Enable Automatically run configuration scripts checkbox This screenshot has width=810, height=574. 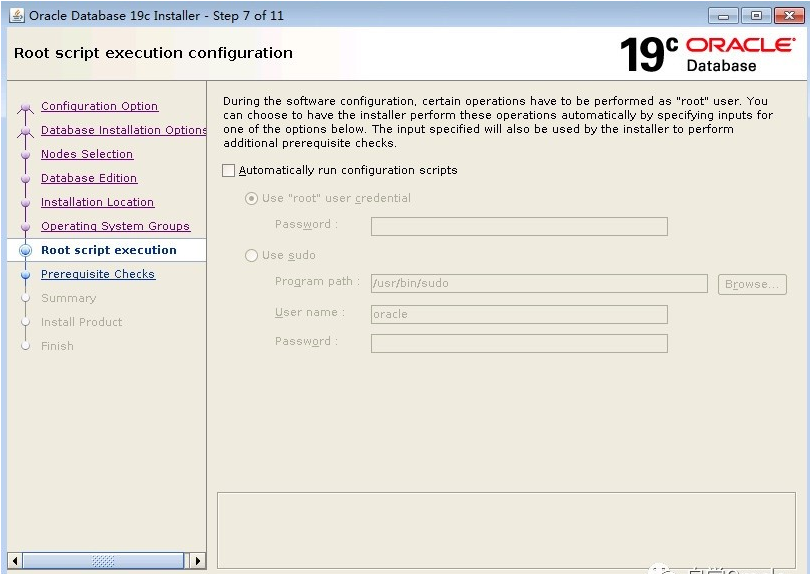click(228, 170)
